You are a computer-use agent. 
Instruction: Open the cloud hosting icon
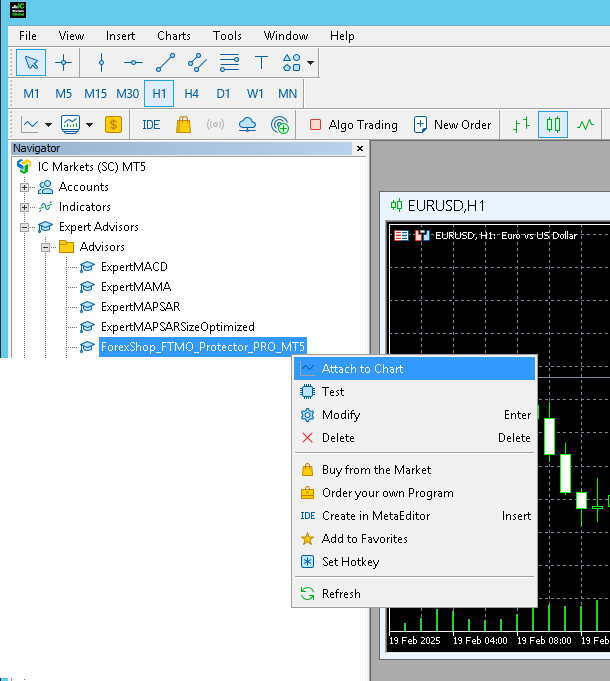click(x=247, y=125)
